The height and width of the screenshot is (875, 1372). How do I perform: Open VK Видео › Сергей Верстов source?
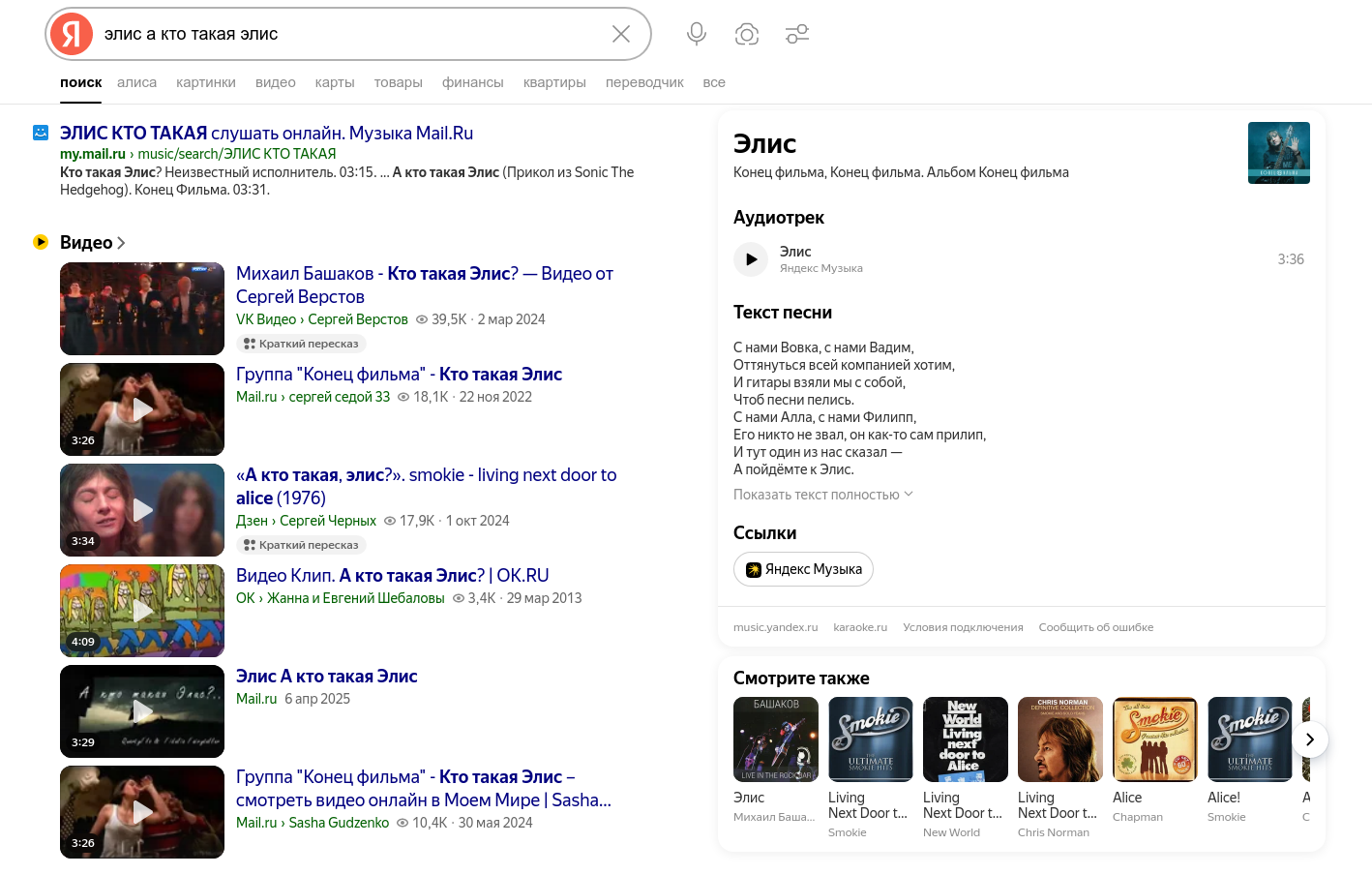(x=322, y=319)
